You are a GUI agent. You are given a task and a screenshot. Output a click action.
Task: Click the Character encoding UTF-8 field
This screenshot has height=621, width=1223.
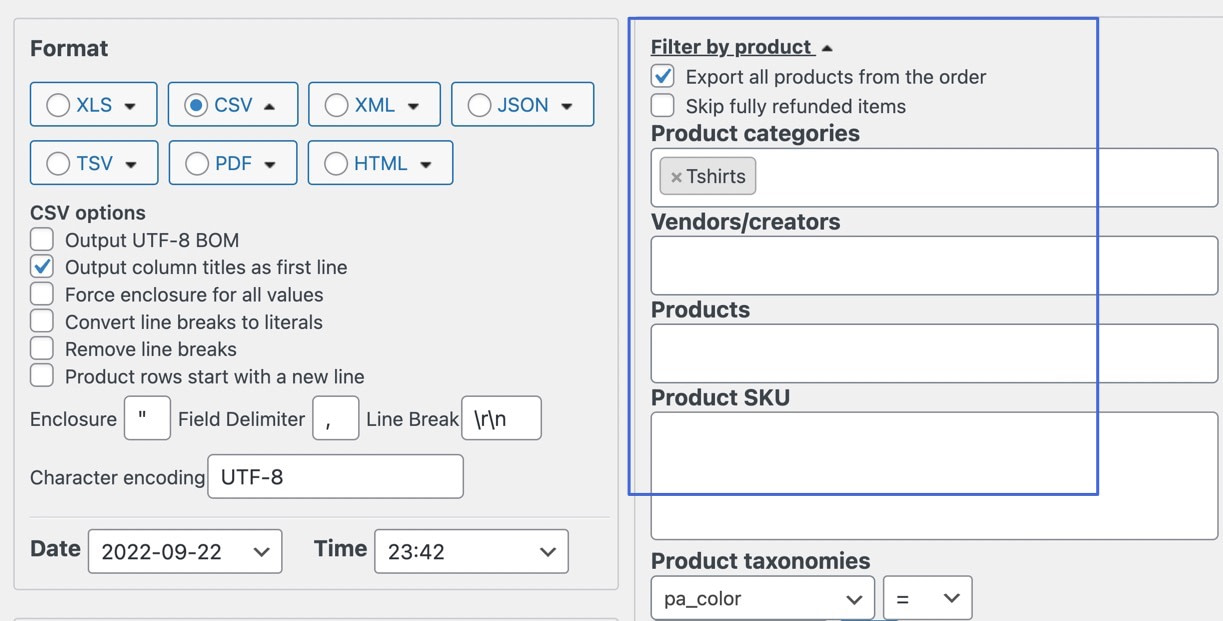click(336, 477)
